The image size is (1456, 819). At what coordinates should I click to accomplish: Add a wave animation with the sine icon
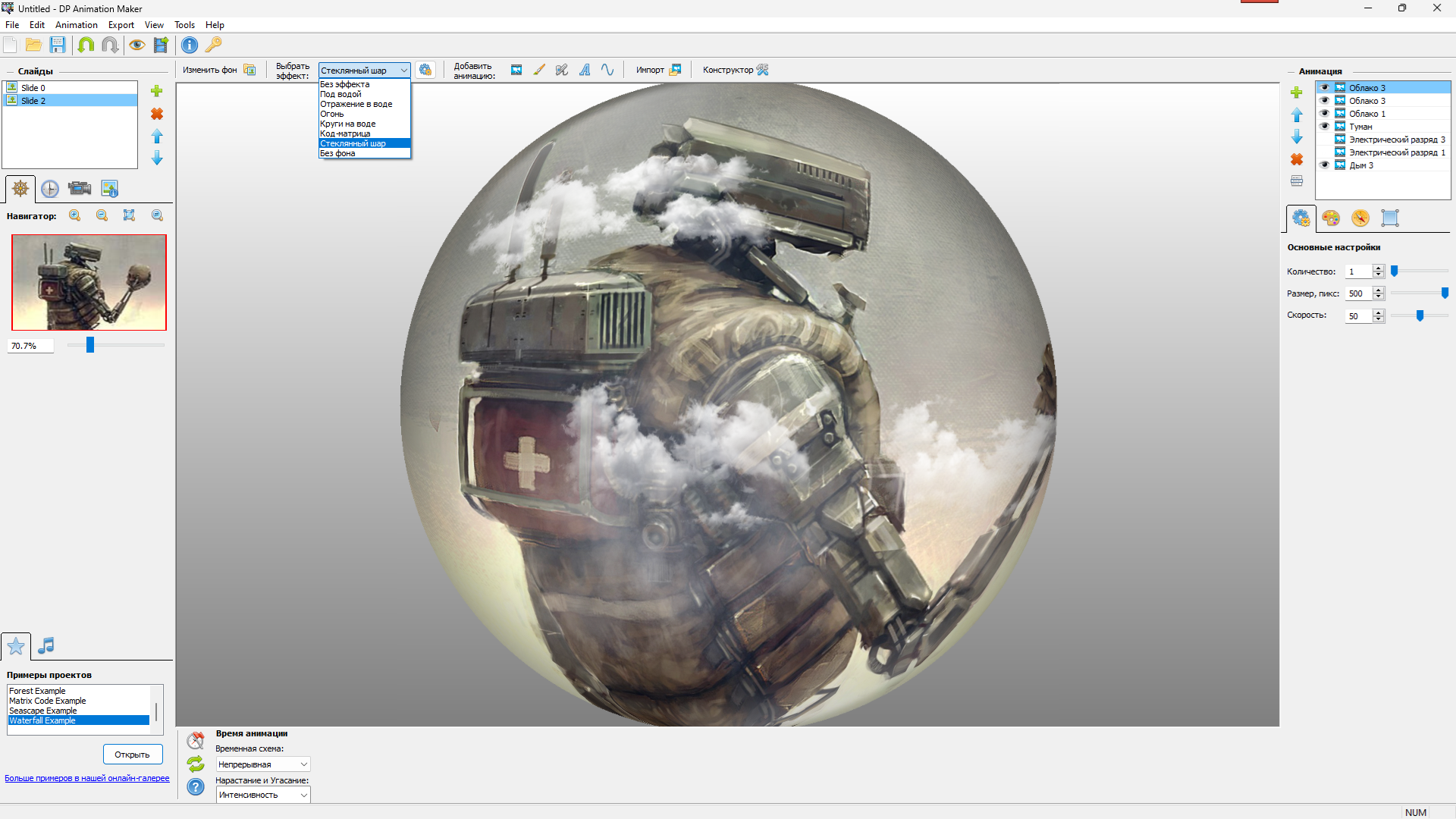[607, 70]
